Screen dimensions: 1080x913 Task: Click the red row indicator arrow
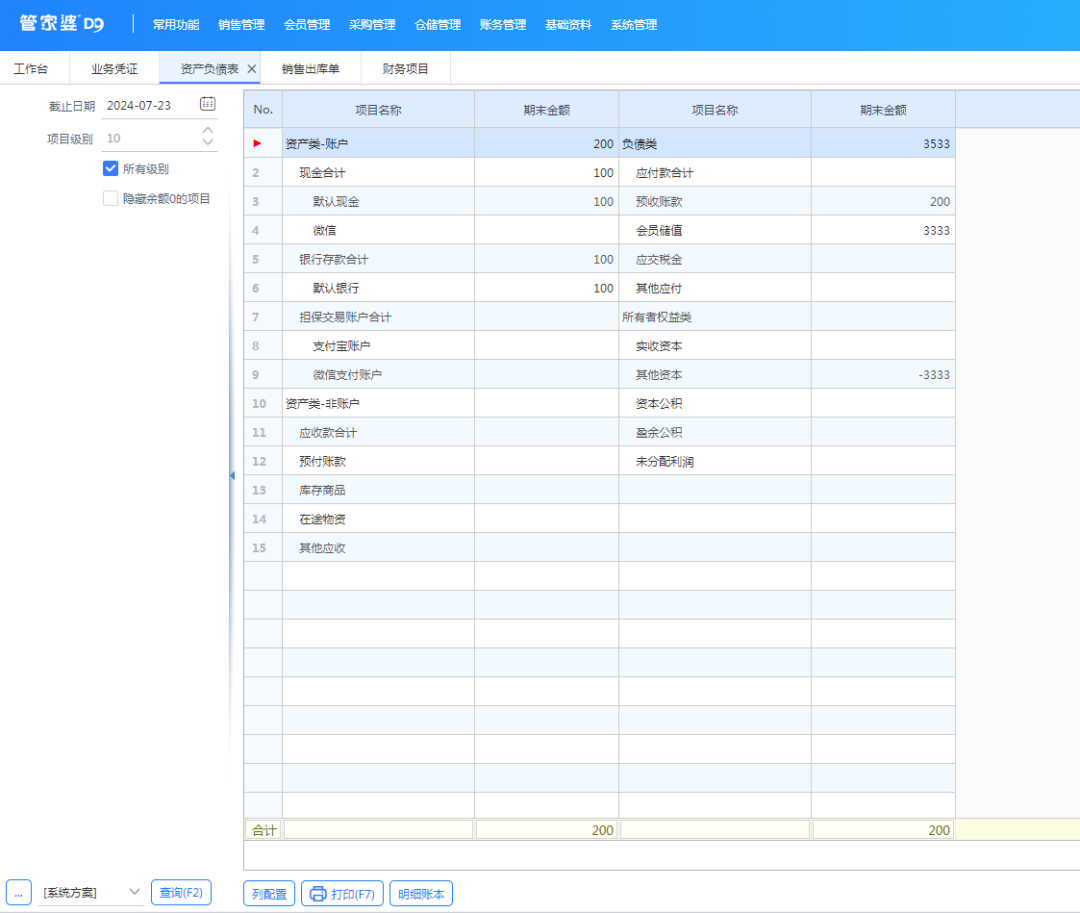coord(257,144)
